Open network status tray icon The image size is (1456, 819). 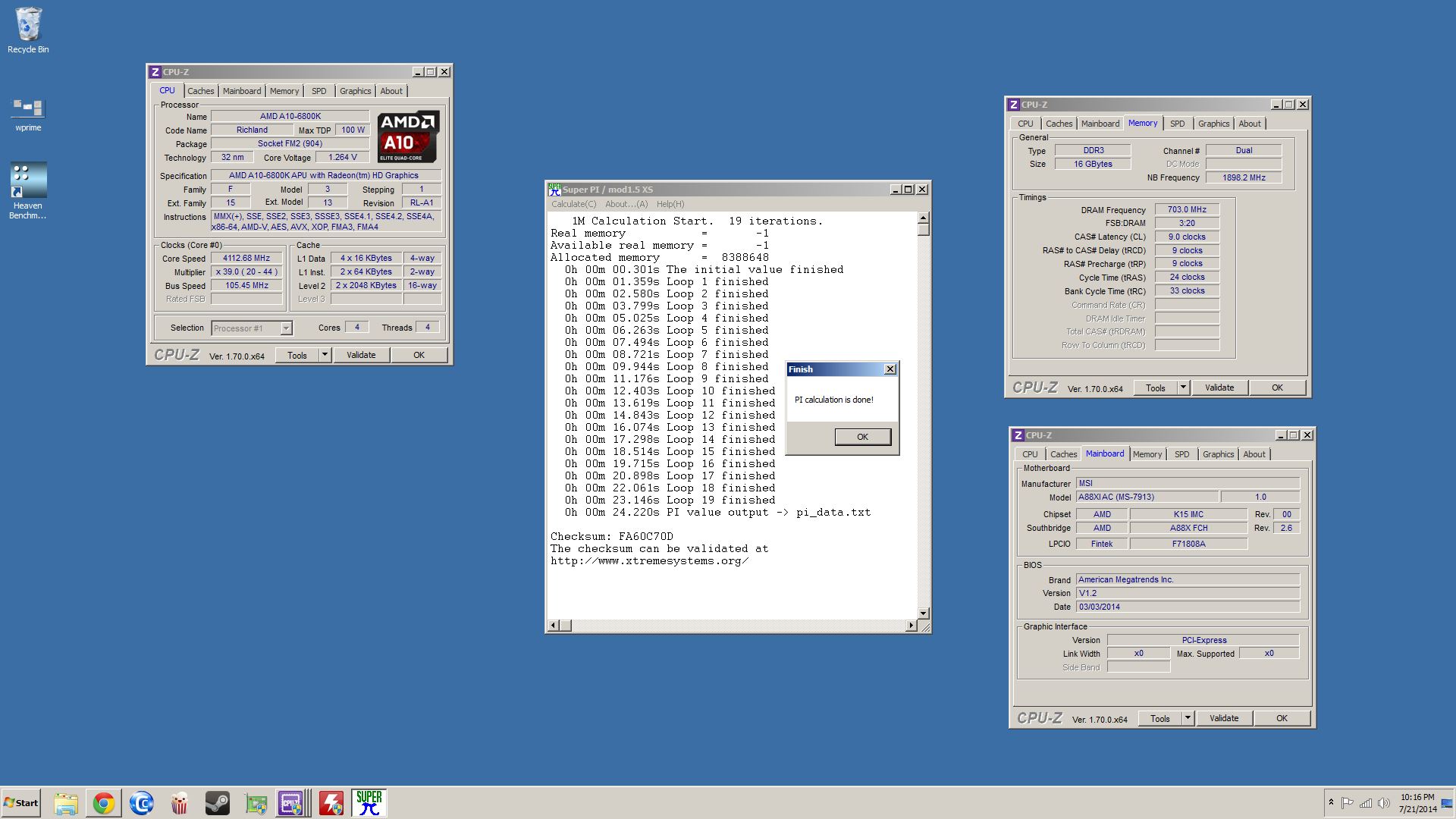(x=1366, y=803)
